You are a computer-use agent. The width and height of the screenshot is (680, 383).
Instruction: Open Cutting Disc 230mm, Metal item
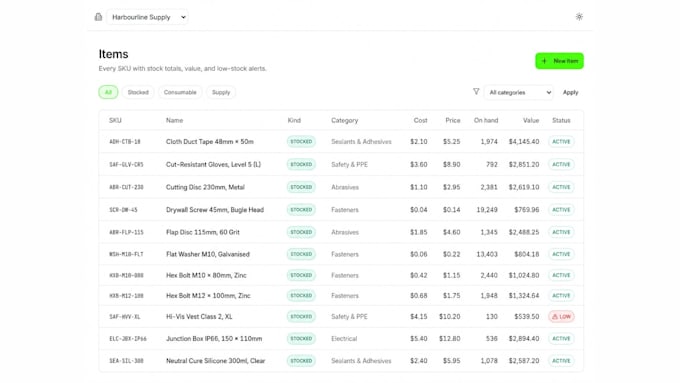[x=205, y=187]
